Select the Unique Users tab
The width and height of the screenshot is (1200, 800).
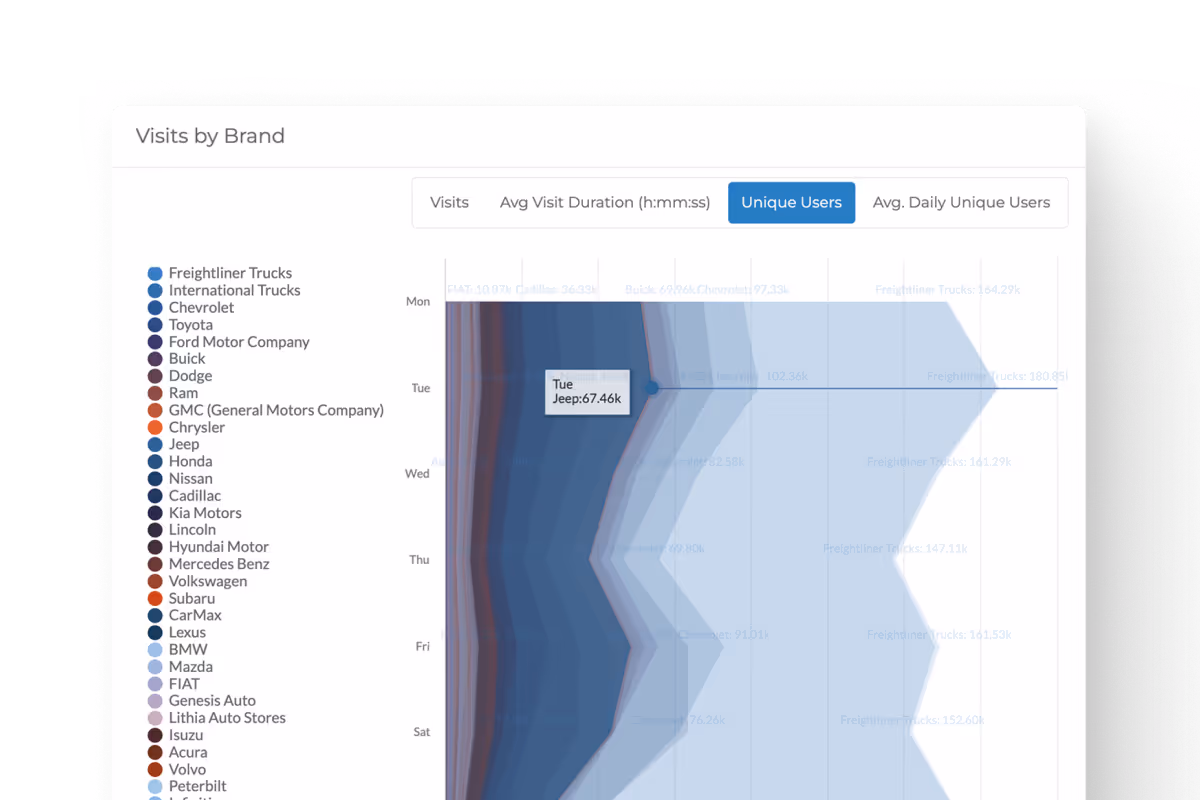(791, 202)
